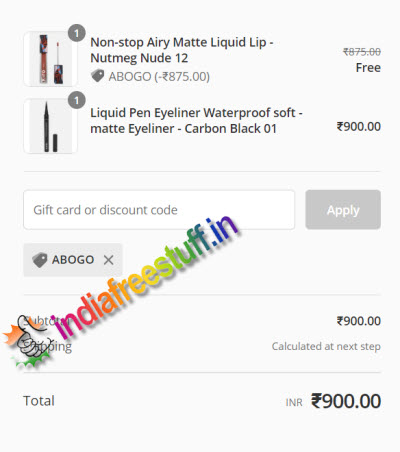Click the Calculated at next step text
This screenshot has height=452, width=400.
[x=326, y=346]
